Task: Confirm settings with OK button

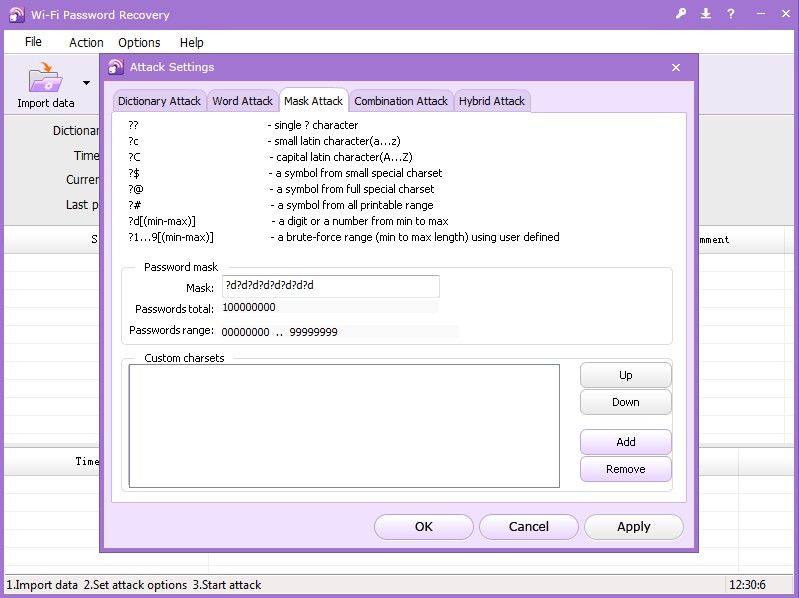Action: coord(423,527)
